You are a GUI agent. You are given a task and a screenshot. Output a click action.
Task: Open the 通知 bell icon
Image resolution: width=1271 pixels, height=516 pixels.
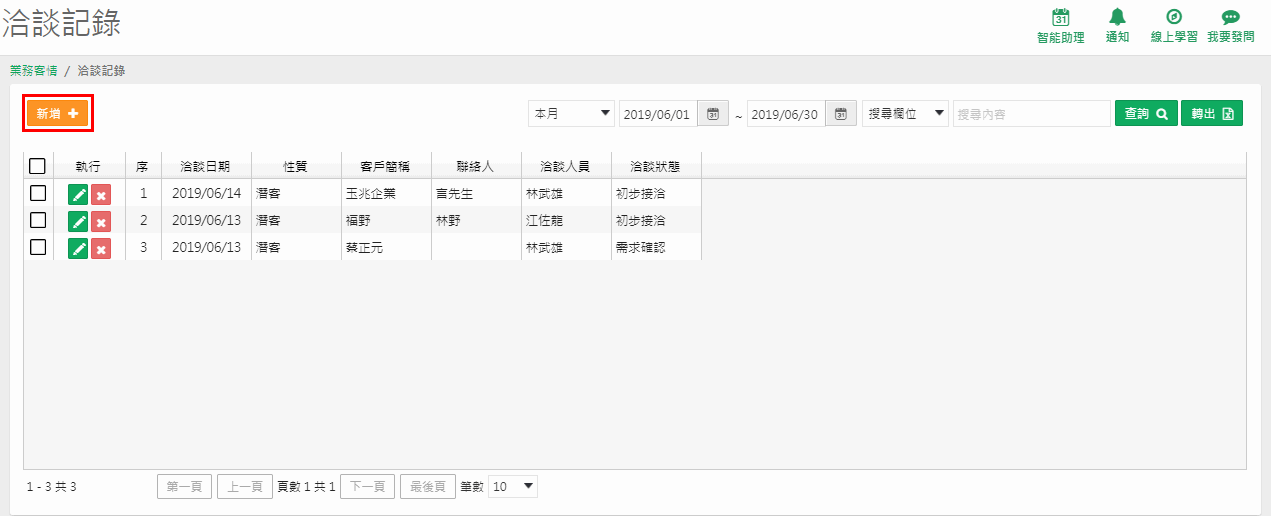1117,18
